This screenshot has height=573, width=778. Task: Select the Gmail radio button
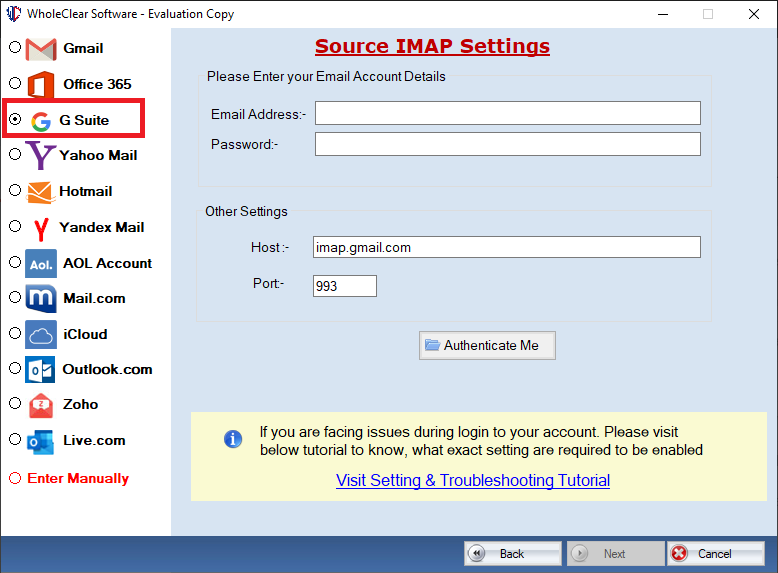[15, 47]
